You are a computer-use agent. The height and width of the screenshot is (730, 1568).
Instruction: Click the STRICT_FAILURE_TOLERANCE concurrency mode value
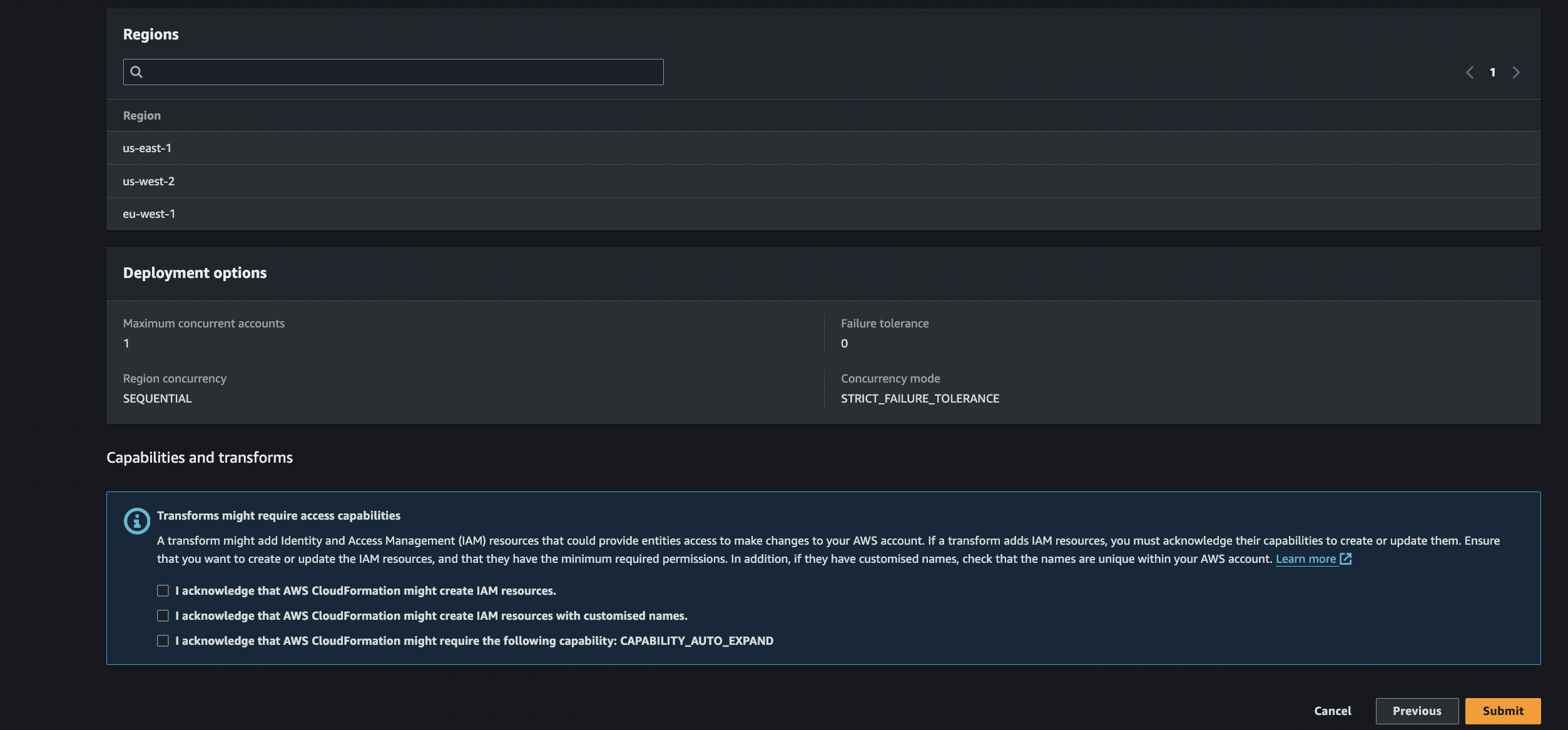pyautogui.click(x=920, y=399)
